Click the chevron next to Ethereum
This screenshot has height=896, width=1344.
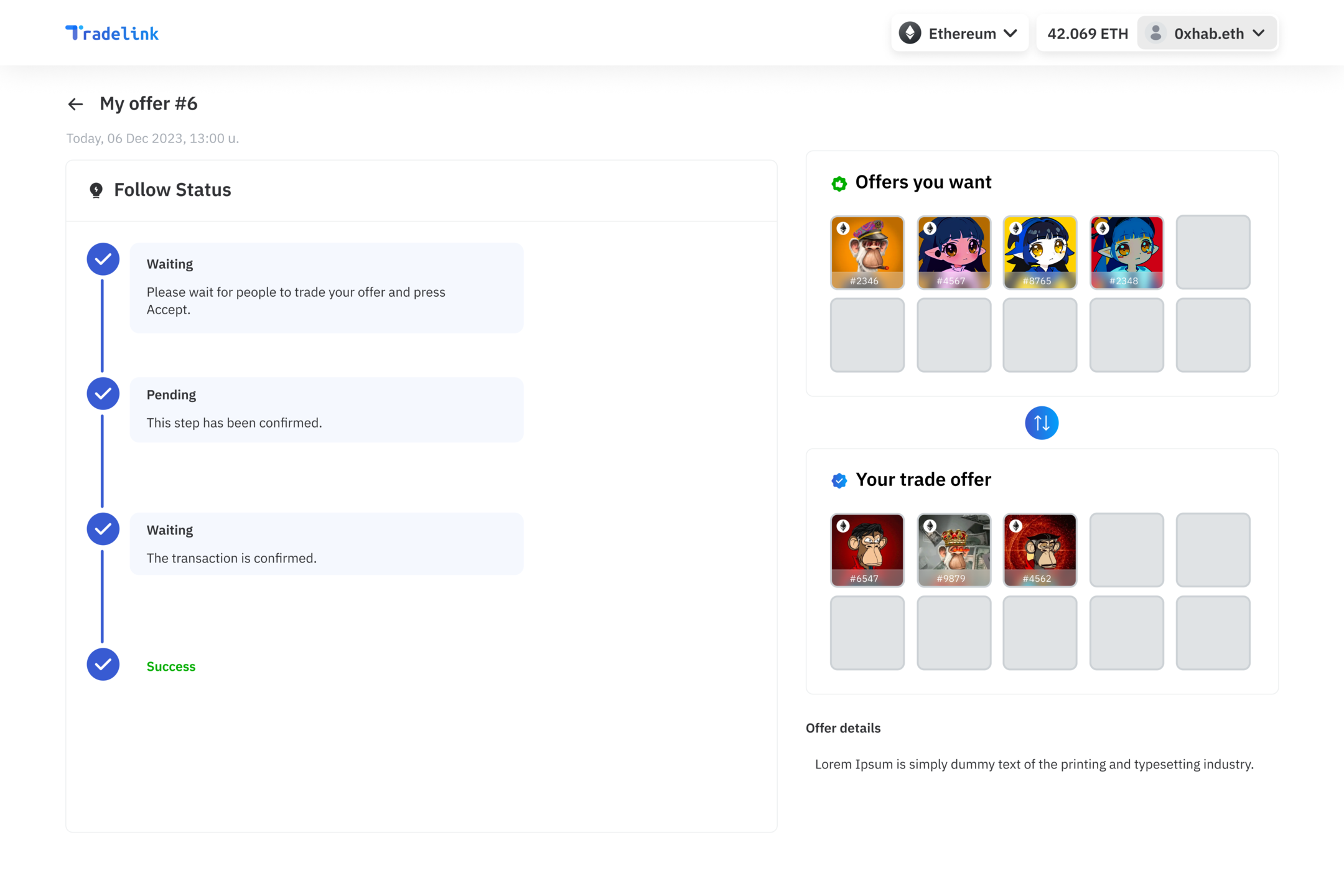1010,33
